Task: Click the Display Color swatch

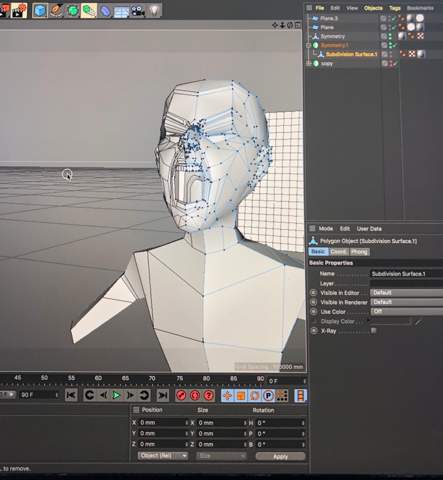Action: click(390, 321)
